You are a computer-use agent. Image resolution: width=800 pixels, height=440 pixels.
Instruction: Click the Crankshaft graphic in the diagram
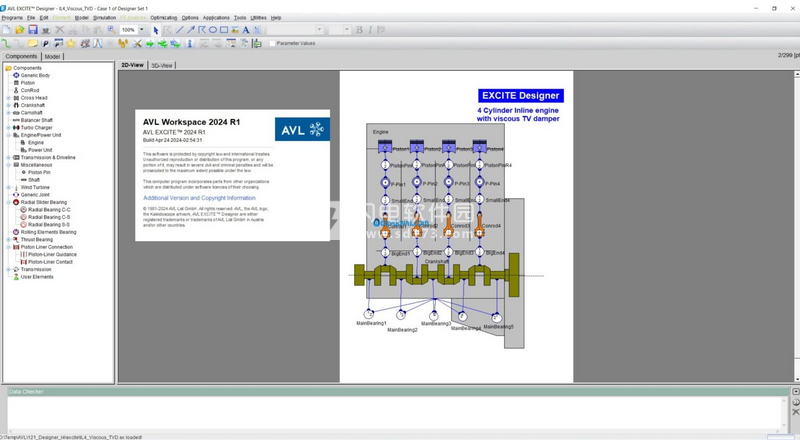coord(437,275)
